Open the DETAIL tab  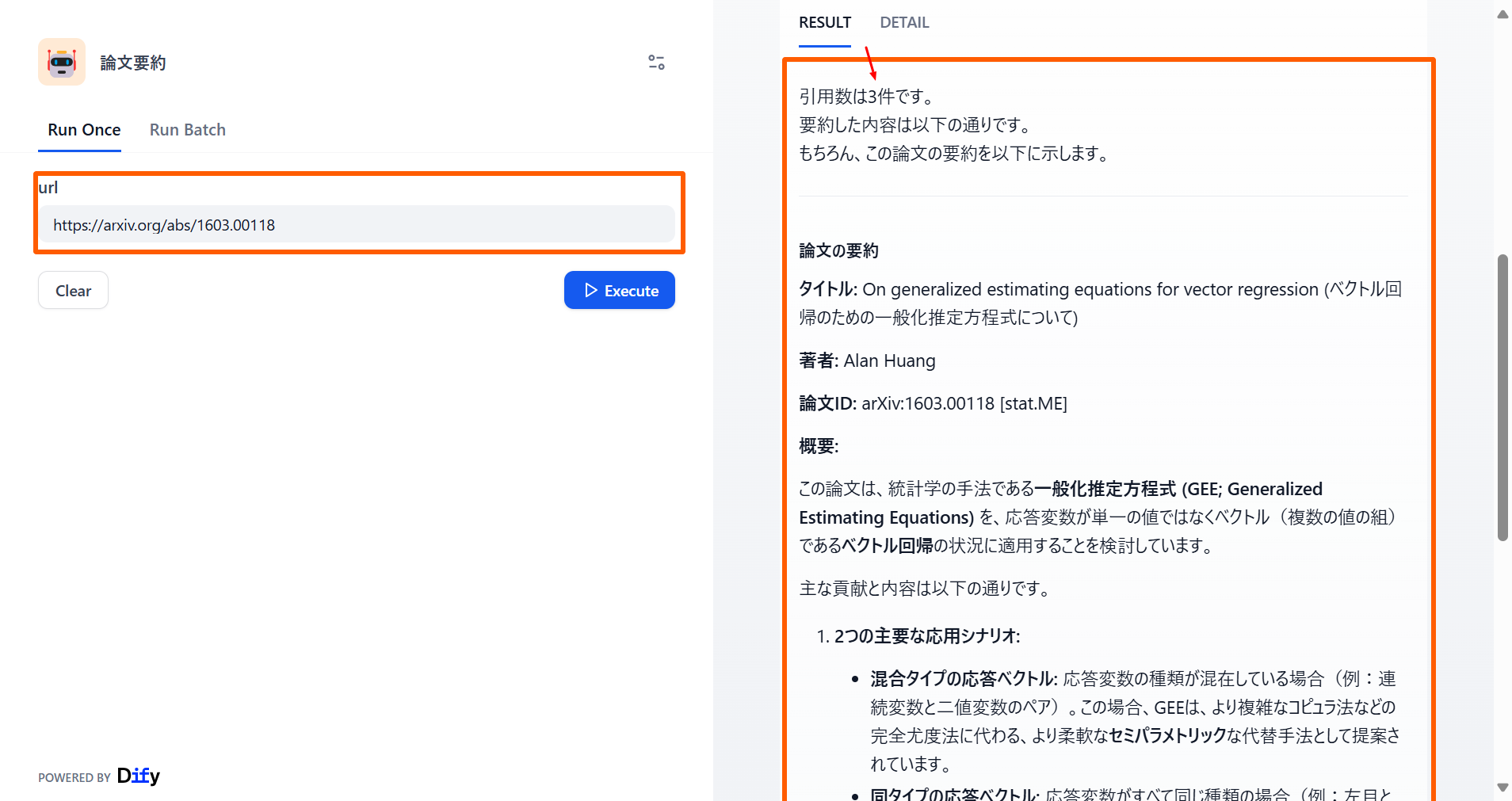(904, 23)
